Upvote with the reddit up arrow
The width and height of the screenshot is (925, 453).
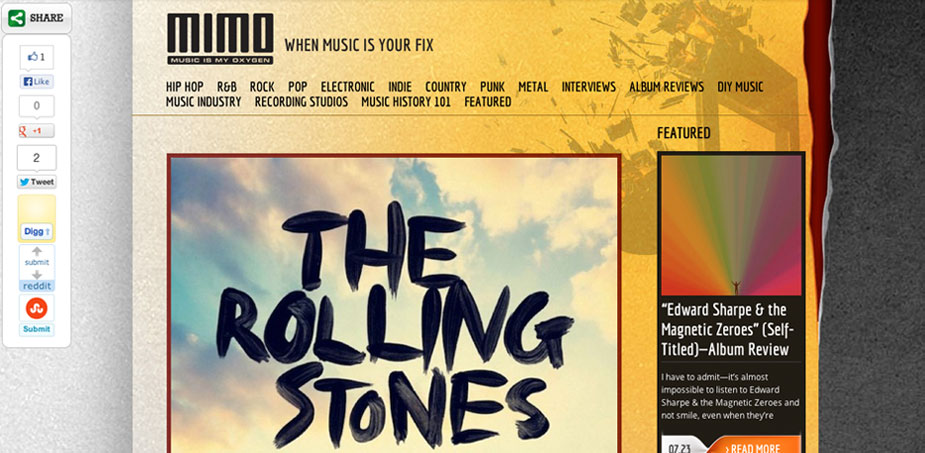37,252
